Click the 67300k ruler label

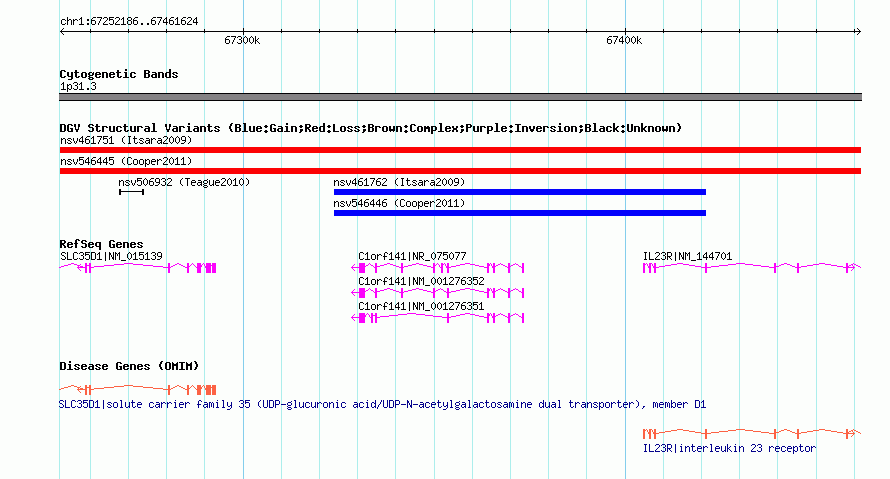[242, 40]
